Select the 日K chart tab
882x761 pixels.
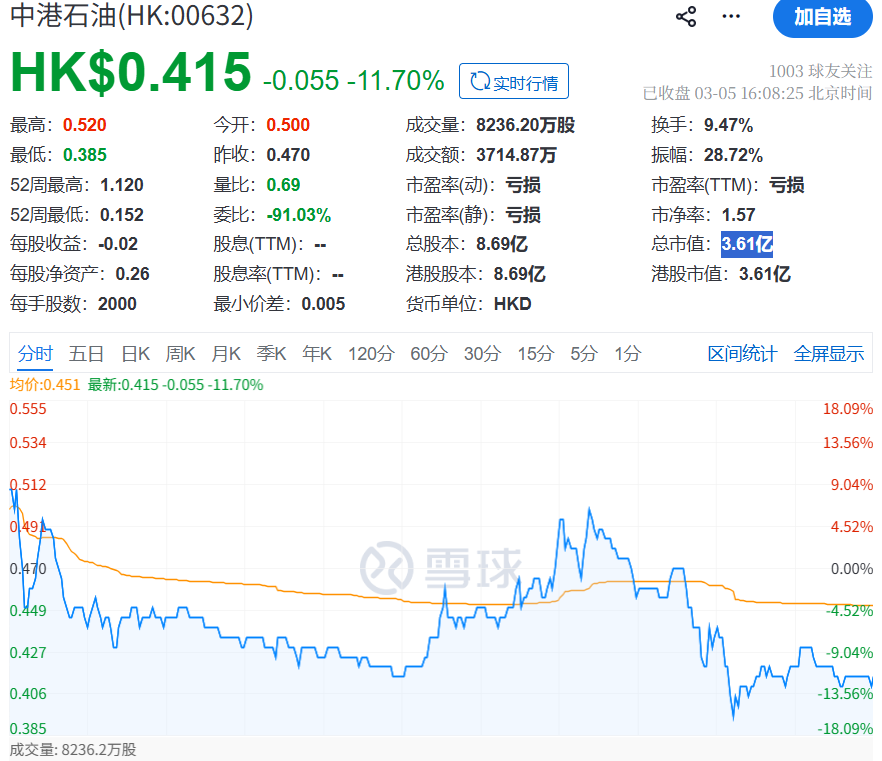[x=135, y=353]
